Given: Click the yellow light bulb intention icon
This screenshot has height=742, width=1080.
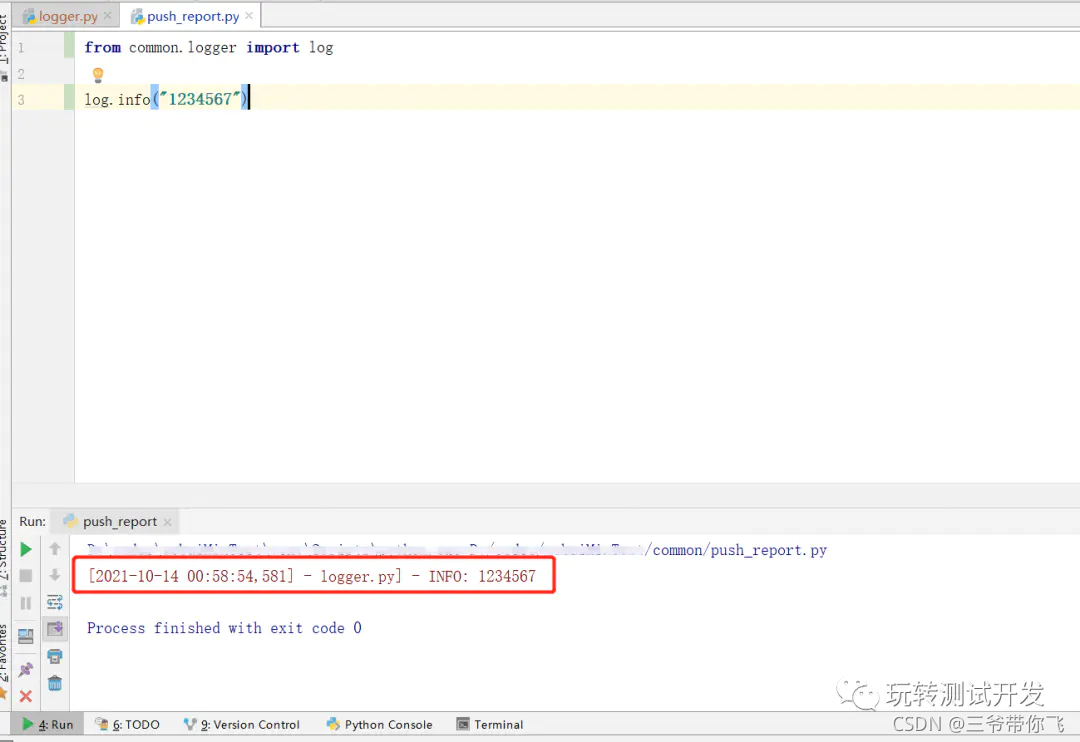Looking at the screenshot, I should click(x=98, y=74).
